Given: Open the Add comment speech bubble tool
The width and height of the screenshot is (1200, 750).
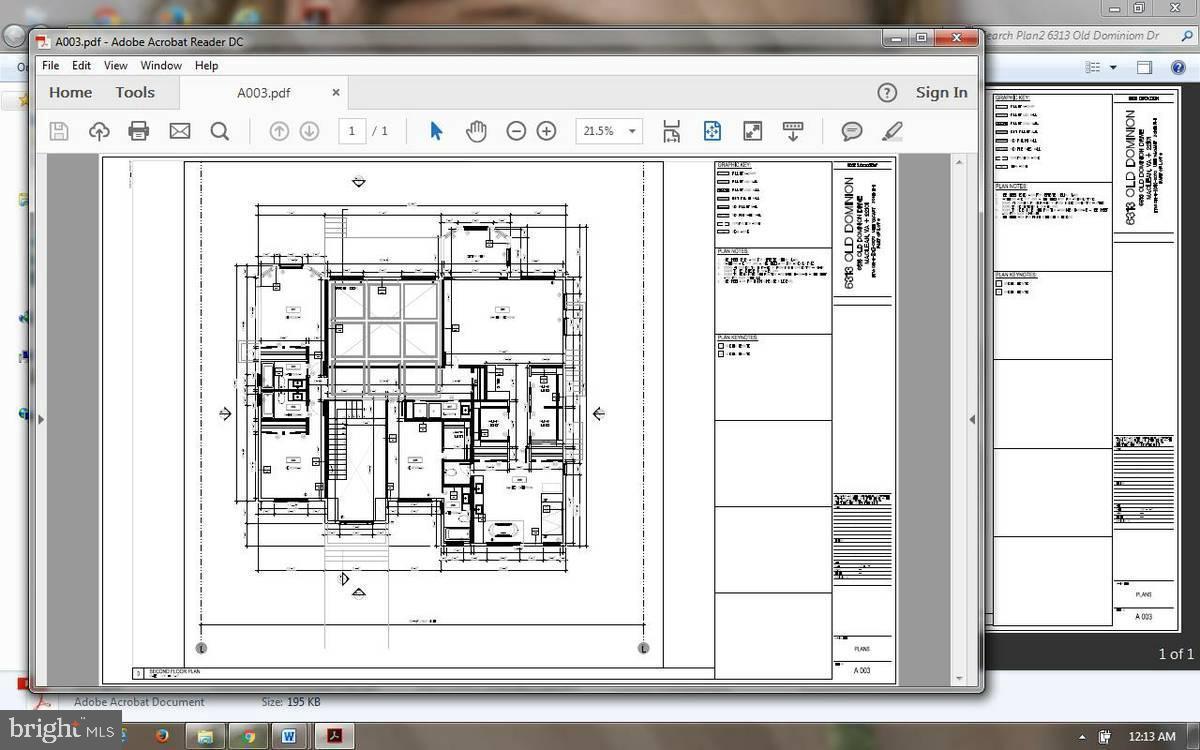Looking at the screenshot, I should click(x=852, y=131).
